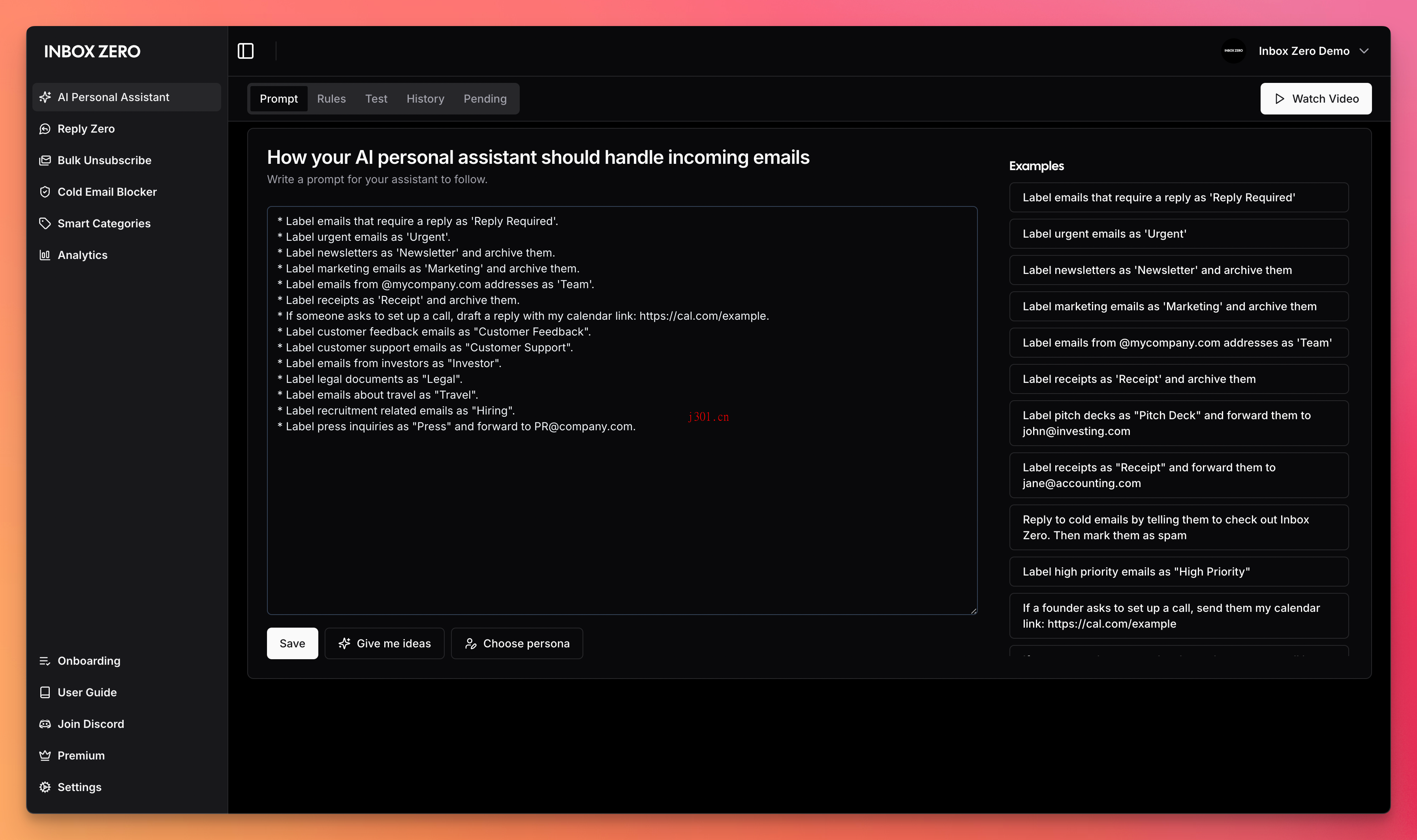Add example forwarding receipts to jane@accounting.com
The height and width of the screenshot is (840, 1417).
[1179, 476]
